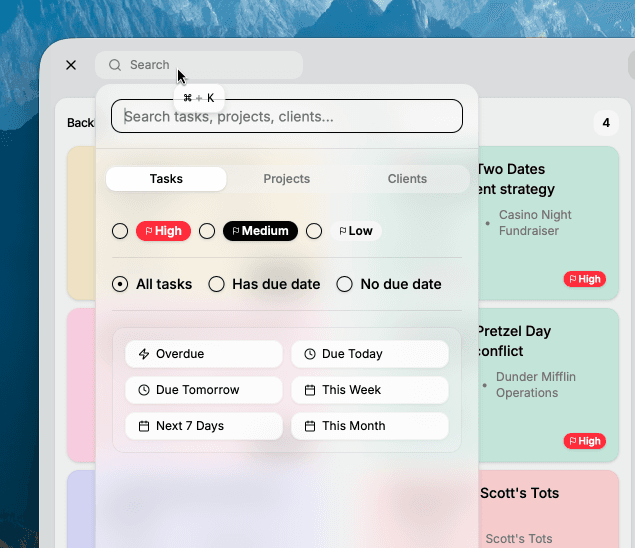The height and width of the screenshot is (548, 635).
Task: Select the All tasks radio button
Action: pos(120,284)
